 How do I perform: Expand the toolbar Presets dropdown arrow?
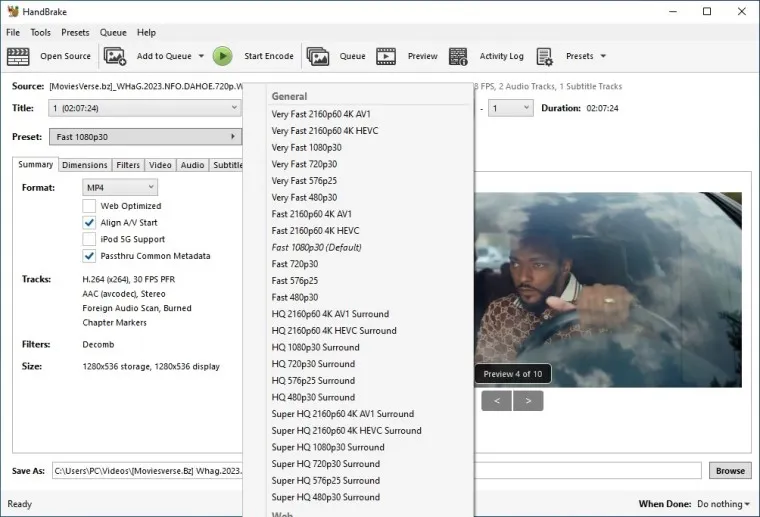point(603,56)
